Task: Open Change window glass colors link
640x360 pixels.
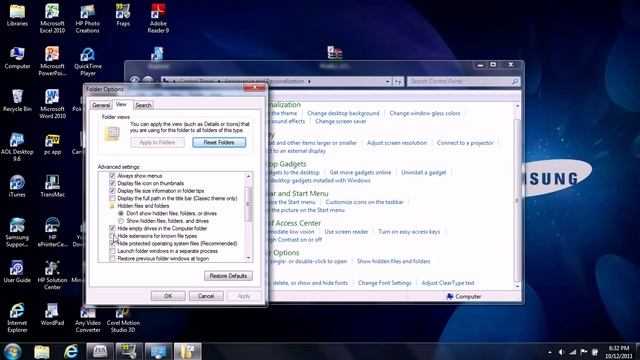Action: click(425, 113)
